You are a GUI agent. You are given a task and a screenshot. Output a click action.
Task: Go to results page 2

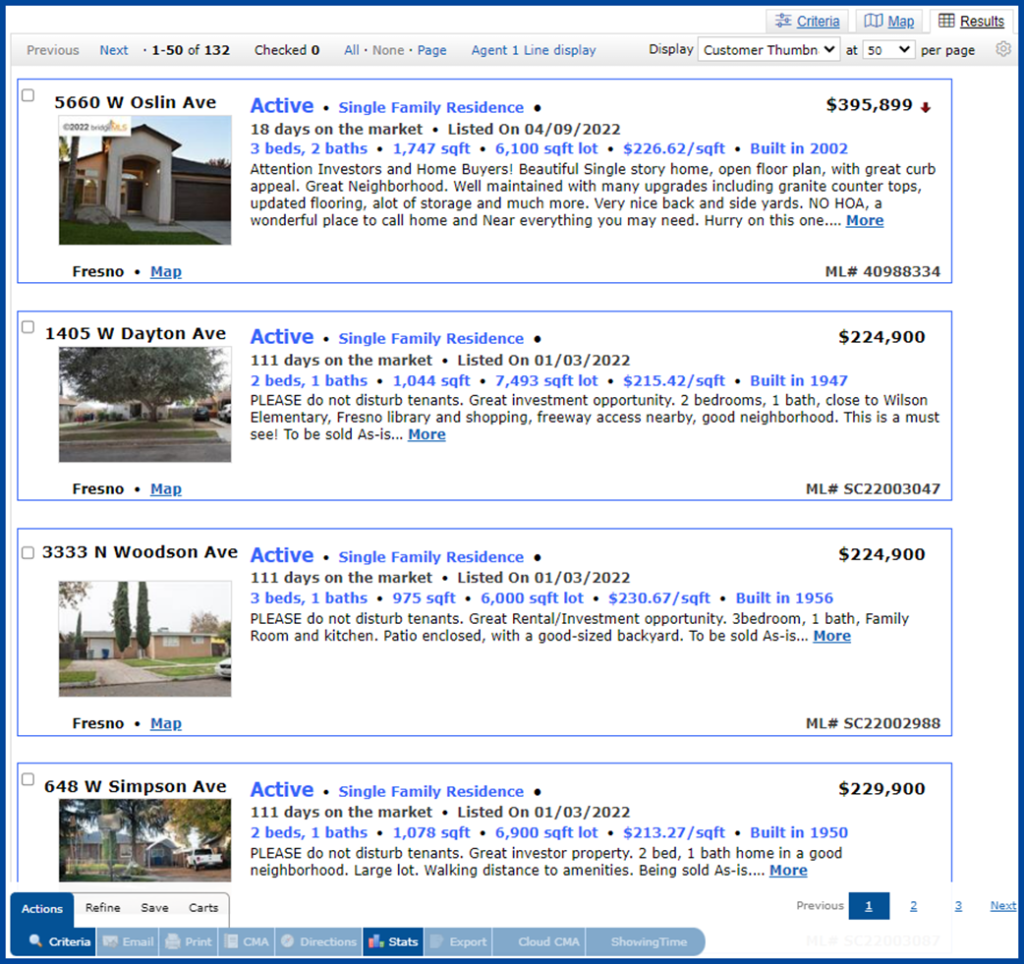click(913, 904)
